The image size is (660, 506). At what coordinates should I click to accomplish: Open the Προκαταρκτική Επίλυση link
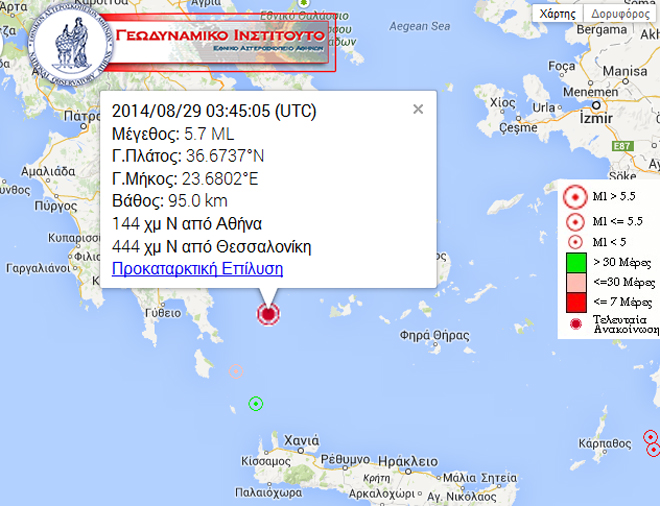[197, 269]
